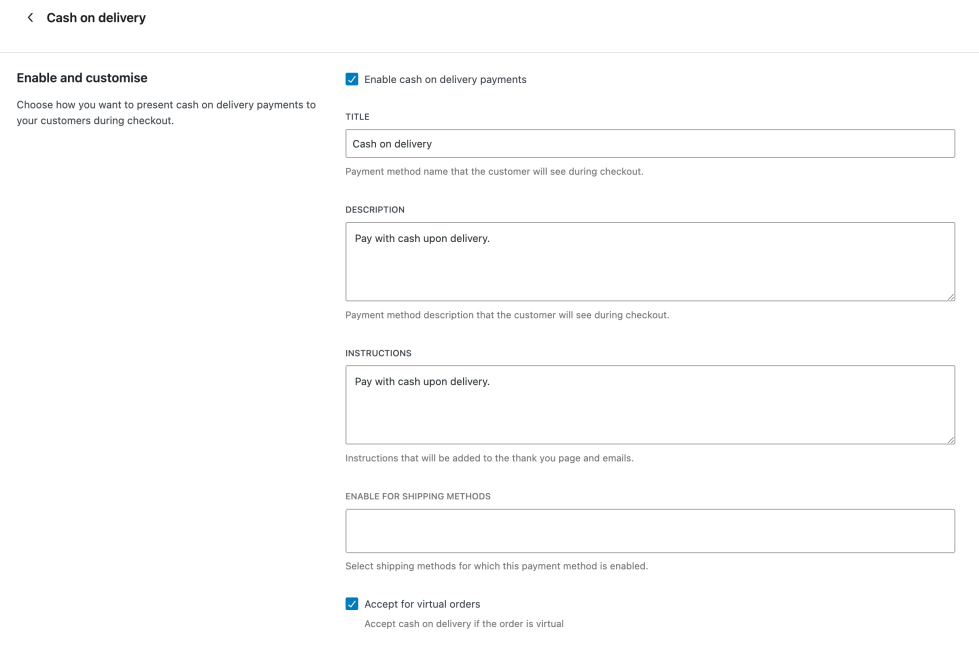Click the help text below the Title field
Screen dimensions: 979x650
(x=494, y=171)
